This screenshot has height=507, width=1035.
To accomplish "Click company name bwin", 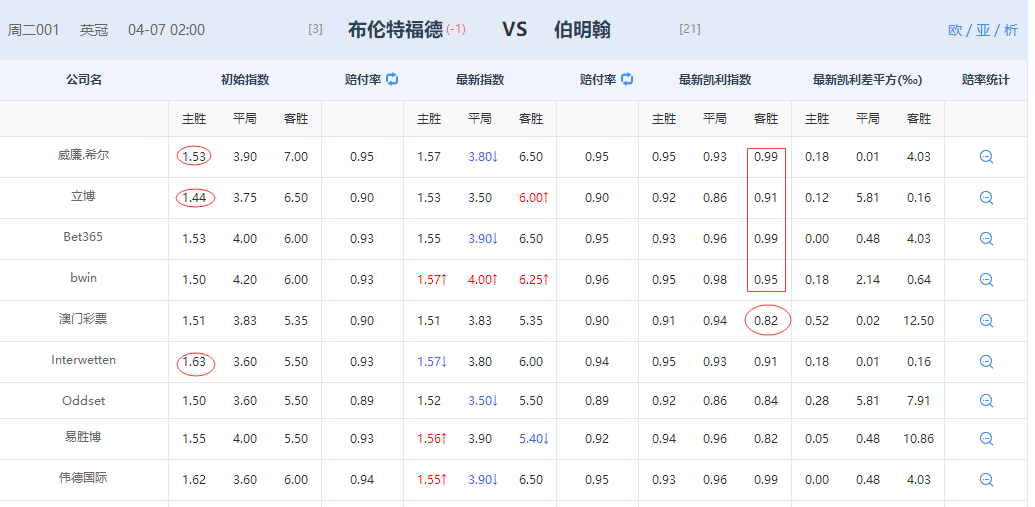I will click(x=83, y=278).
